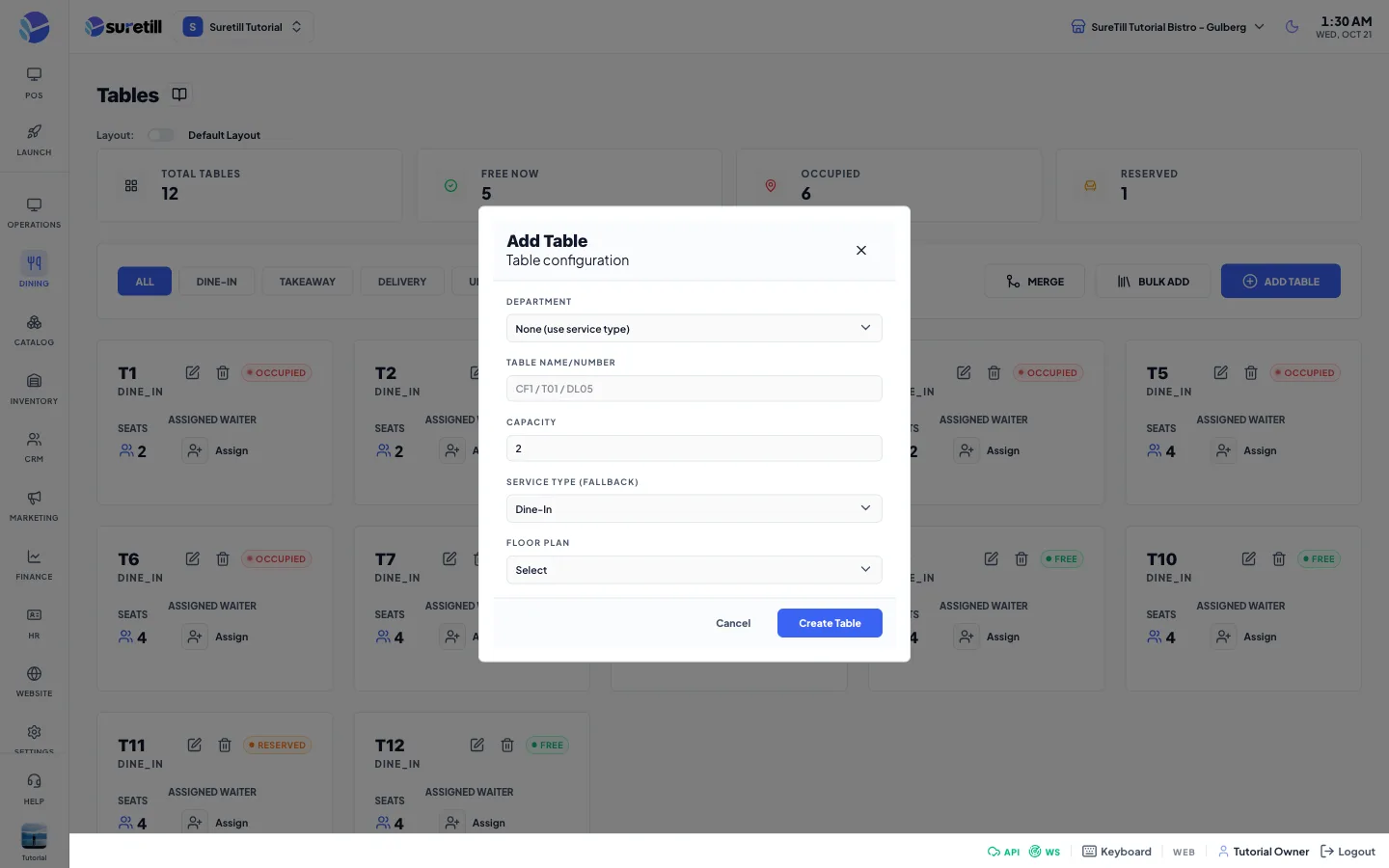Image resolution: width=1389 pixels, height=868 pixels.
Task: Open the Help headset icon
Action: (34, 789)
